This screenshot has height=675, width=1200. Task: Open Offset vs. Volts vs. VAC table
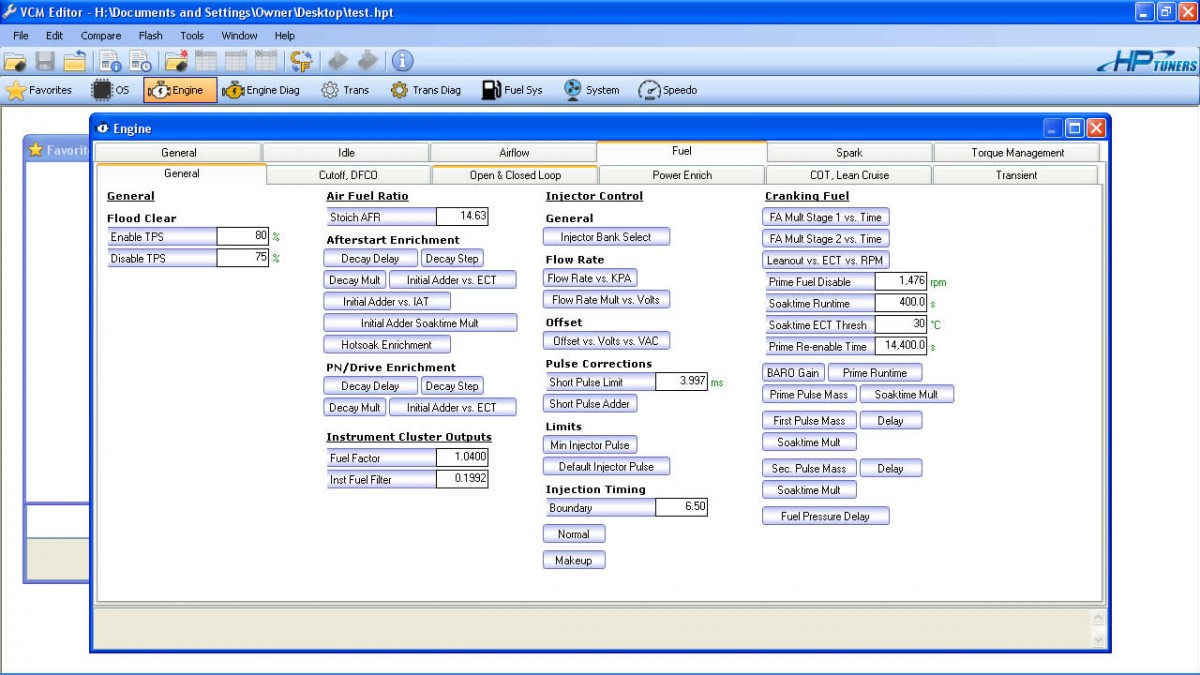[606, 341]
